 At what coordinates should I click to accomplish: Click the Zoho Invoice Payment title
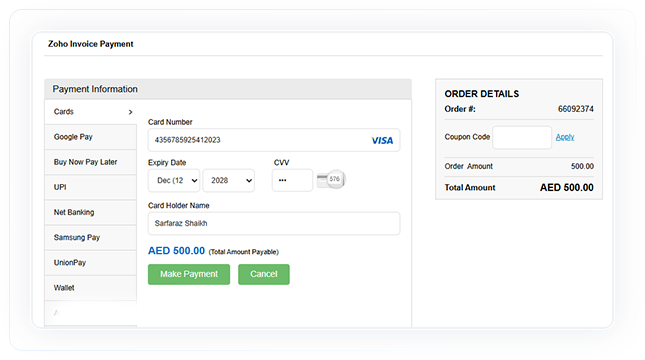[90, 44]
